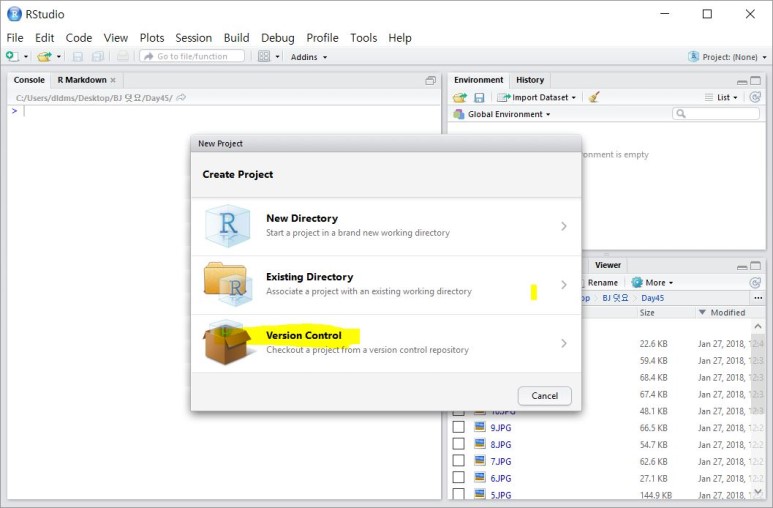The height and width of the screenshot is (508, 773).
Task: Click the refresh environment icon
Action: coord(755,97)
